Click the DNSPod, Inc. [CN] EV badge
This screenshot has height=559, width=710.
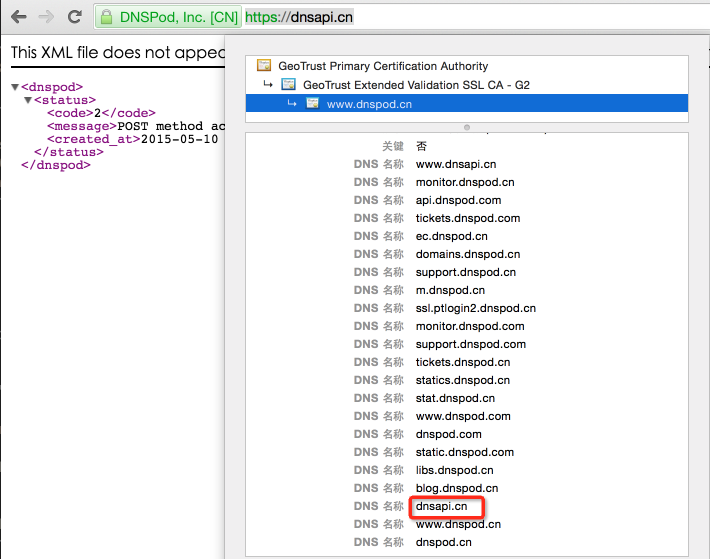tap(168, 17)
